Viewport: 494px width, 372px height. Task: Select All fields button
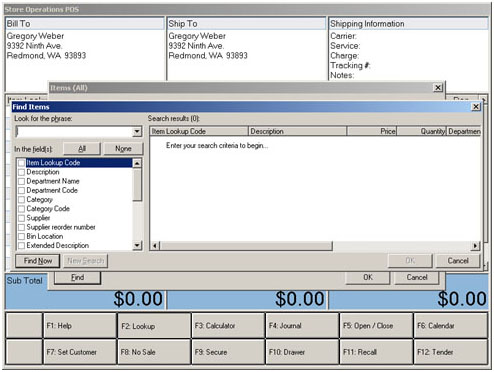[82, 149]
